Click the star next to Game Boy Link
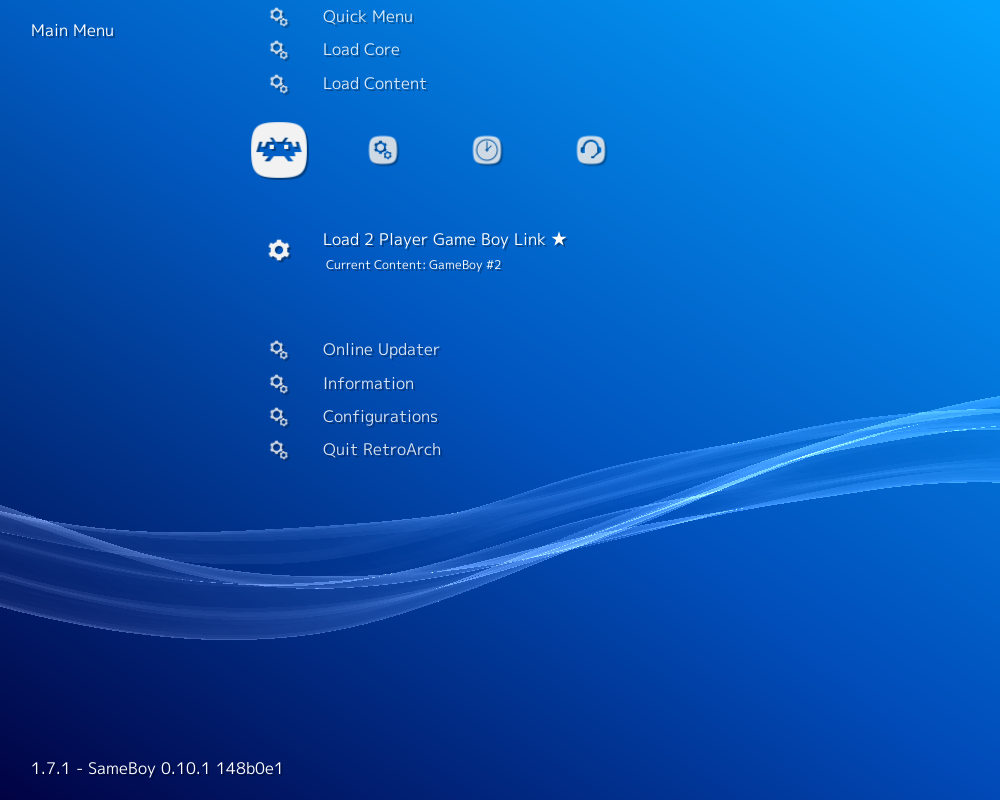 click(559, 239)
